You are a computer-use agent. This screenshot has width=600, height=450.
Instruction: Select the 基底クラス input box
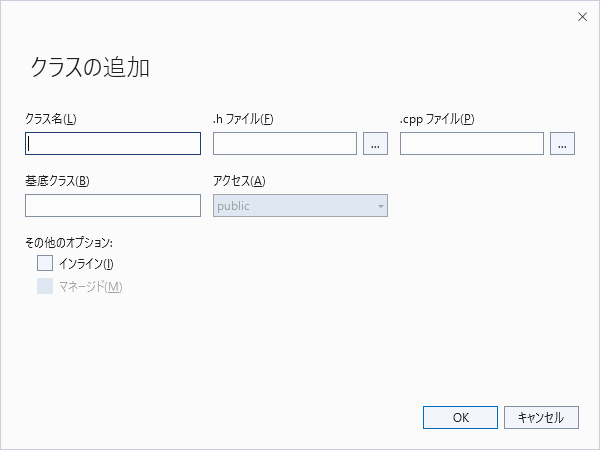tap(113, 206)
